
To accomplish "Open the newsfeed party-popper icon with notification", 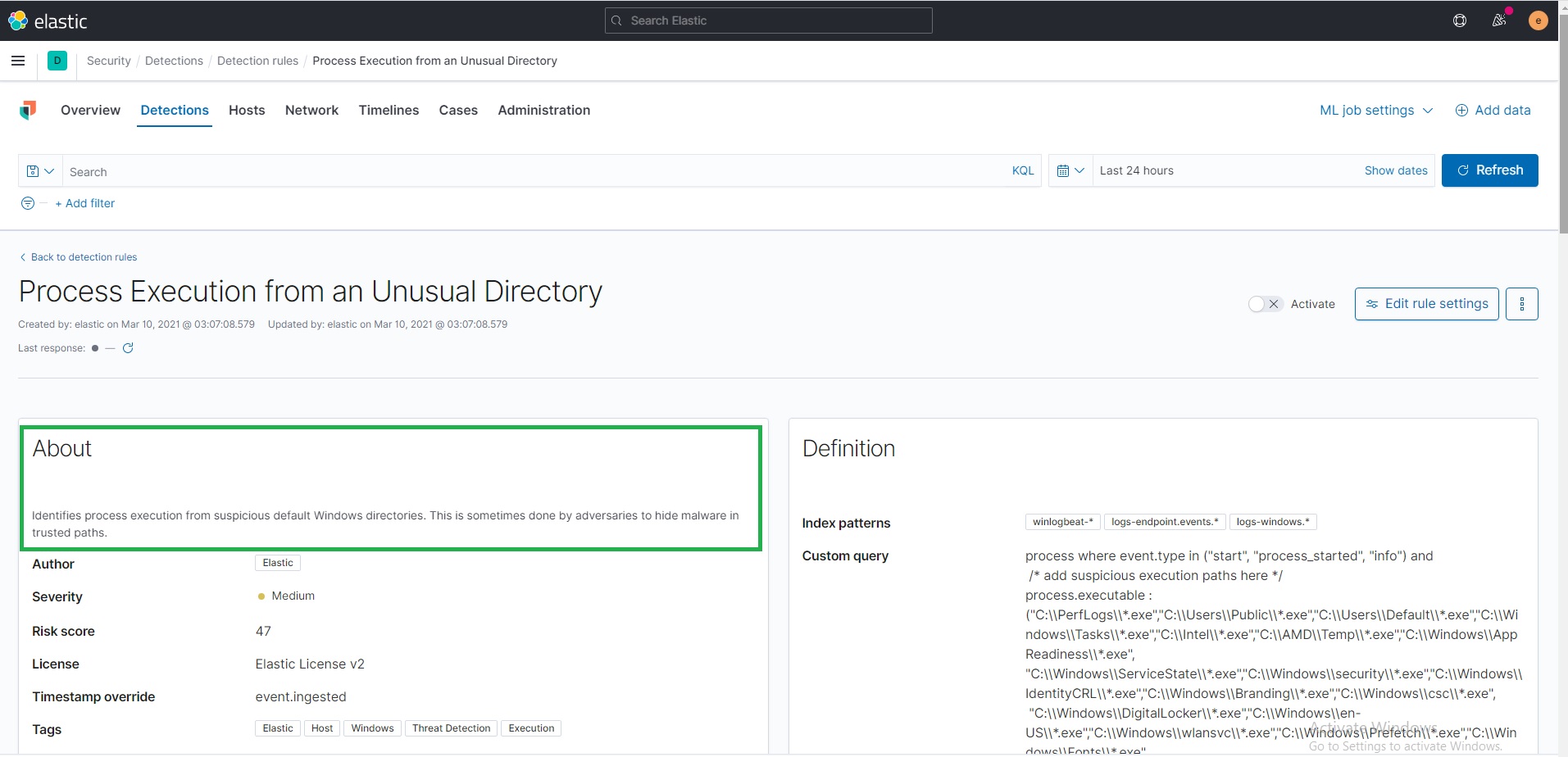I will point(1499,20).
